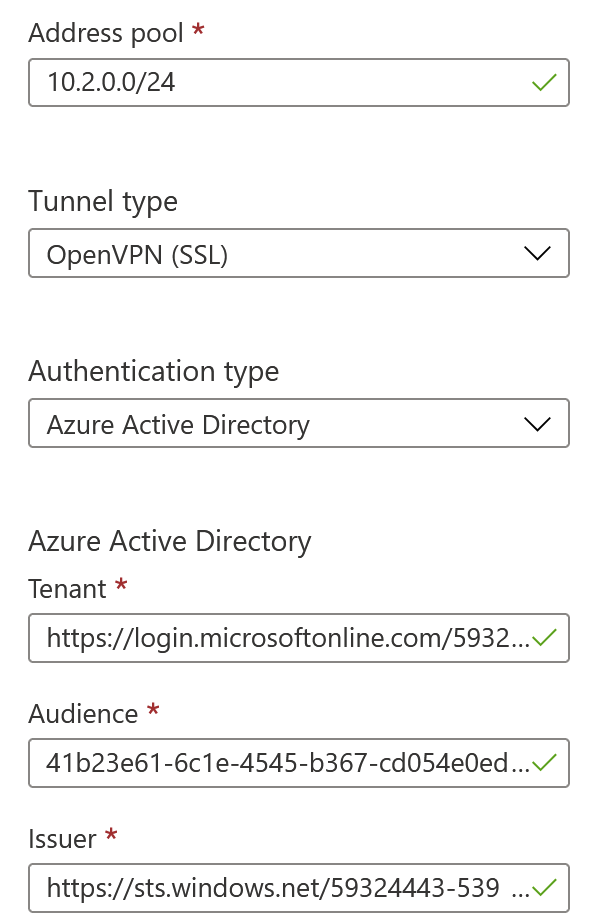The image size is (591, 921).
Task: Click the Tenant field label
Action: click(67, 589)
